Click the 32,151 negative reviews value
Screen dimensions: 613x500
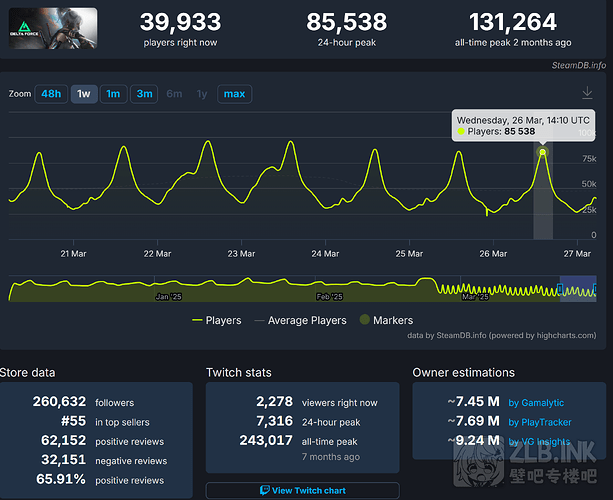(64, 460)
